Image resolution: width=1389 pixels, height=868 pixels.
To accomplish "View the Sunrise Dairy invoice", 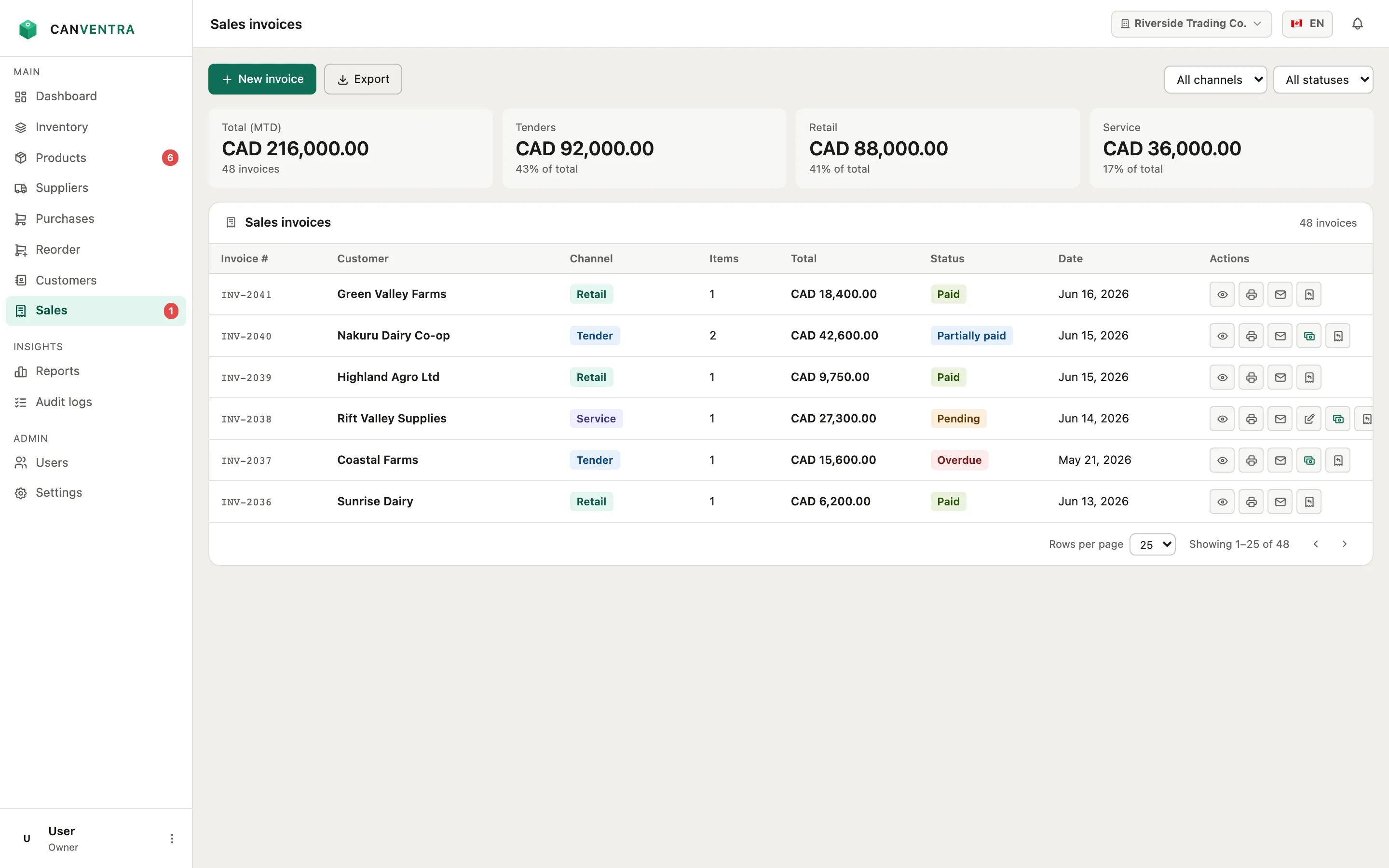I will [x=1222, y=502].
